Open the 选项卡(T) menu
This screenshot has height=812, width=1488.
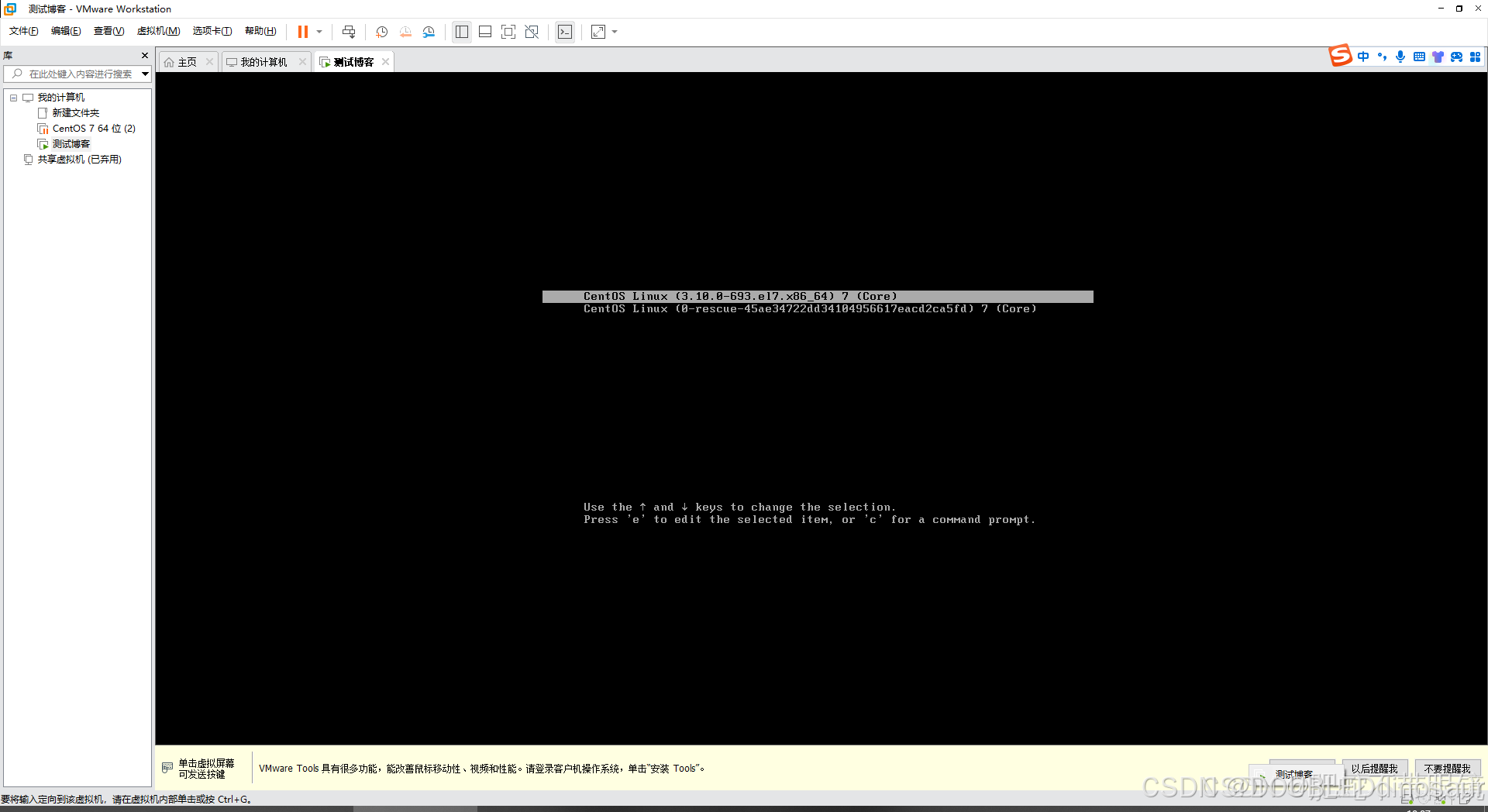pos(212,31)
